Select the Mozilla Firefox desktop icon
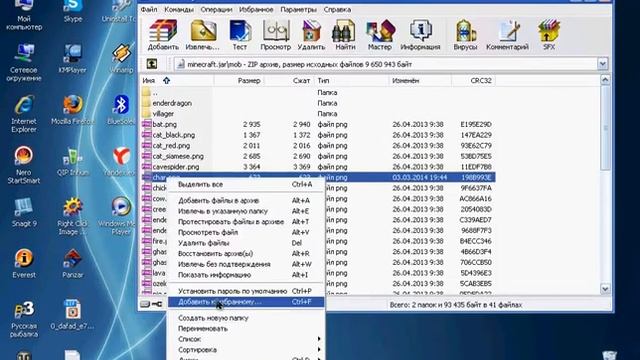The image size is (640, 360). coord(73,109)
